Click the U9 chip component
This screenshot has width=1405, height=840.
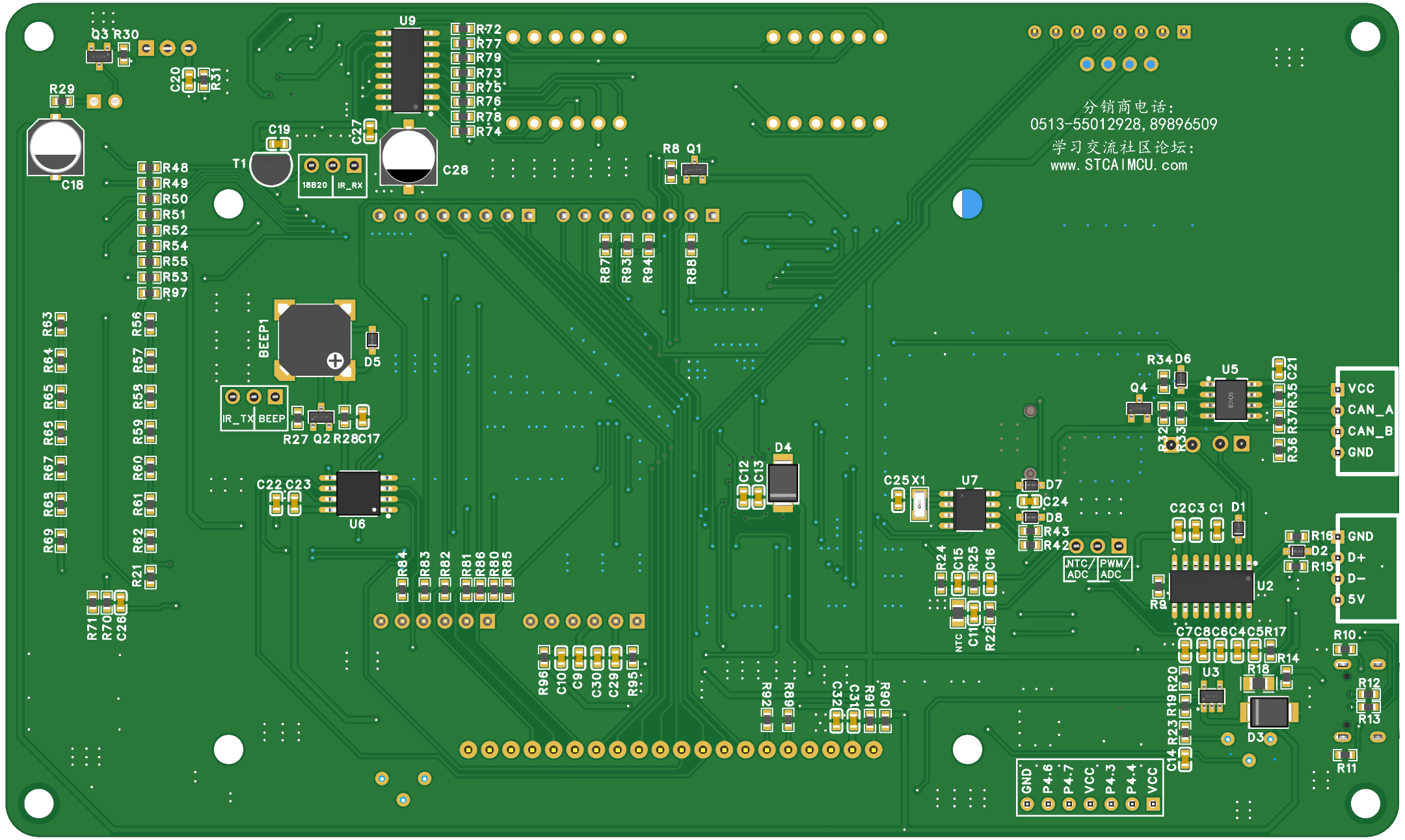click(408, 70)
